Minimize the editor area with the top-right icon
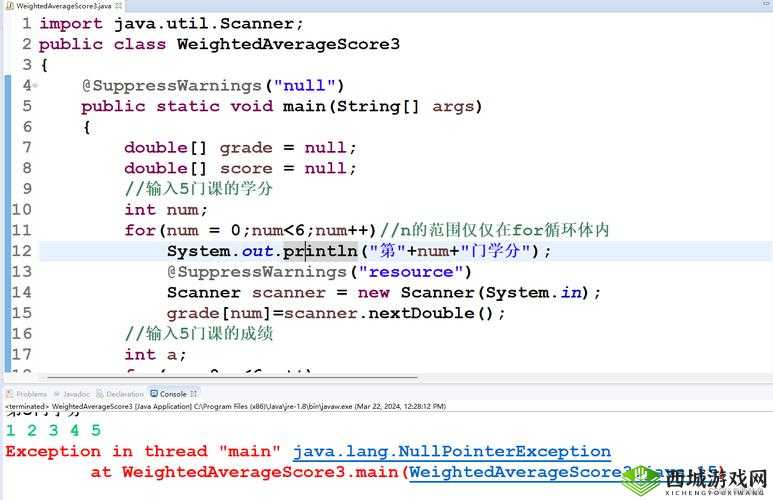Viewport: 773px width, 500px height. 766,4
